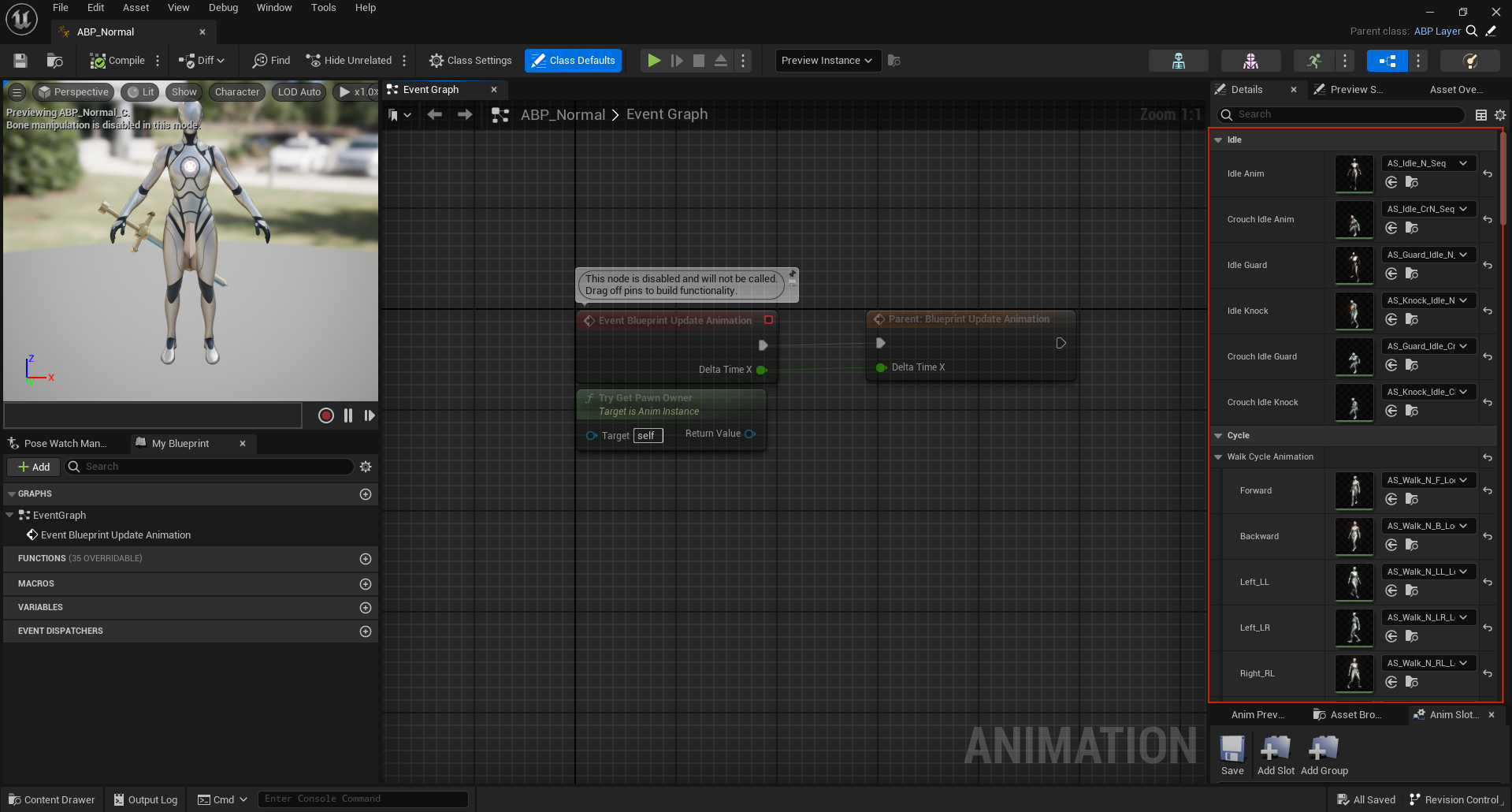Add a new item in My Blueprint
Image resolution: width=1512 pixels, height=812 pixels.
(34, 467)
